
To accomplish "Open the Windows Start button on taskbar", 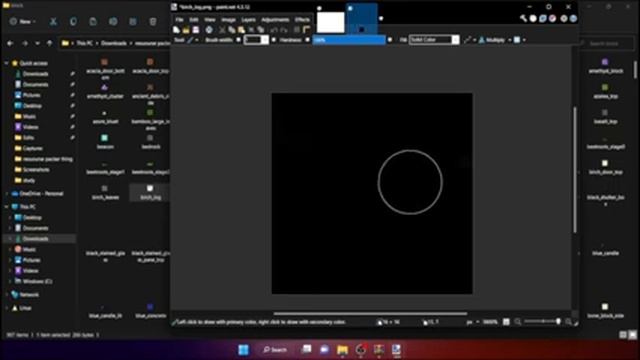I will click(243, 350).
